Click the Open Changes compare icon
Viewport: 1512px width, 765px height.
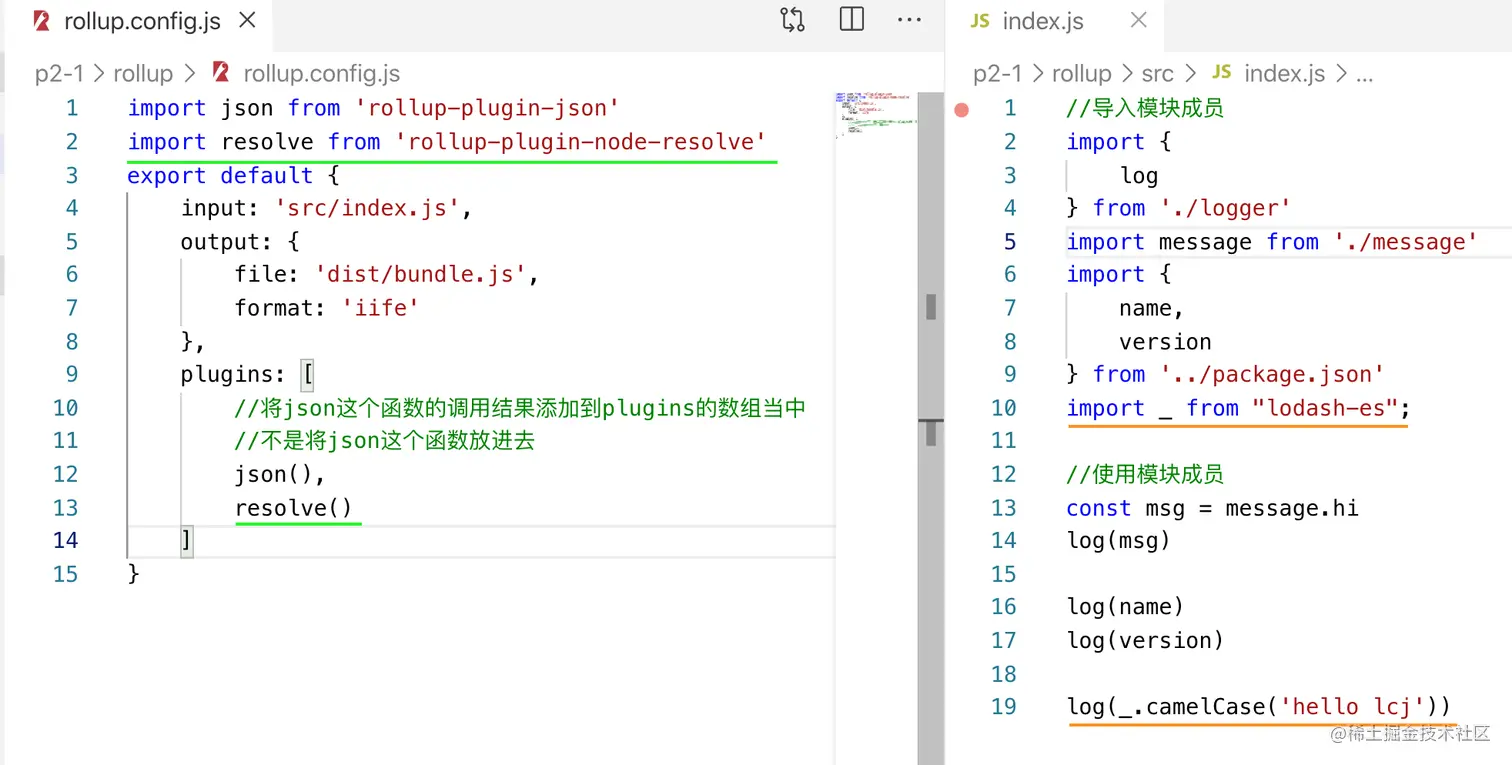pyautogui.click(x=792, y=20)
